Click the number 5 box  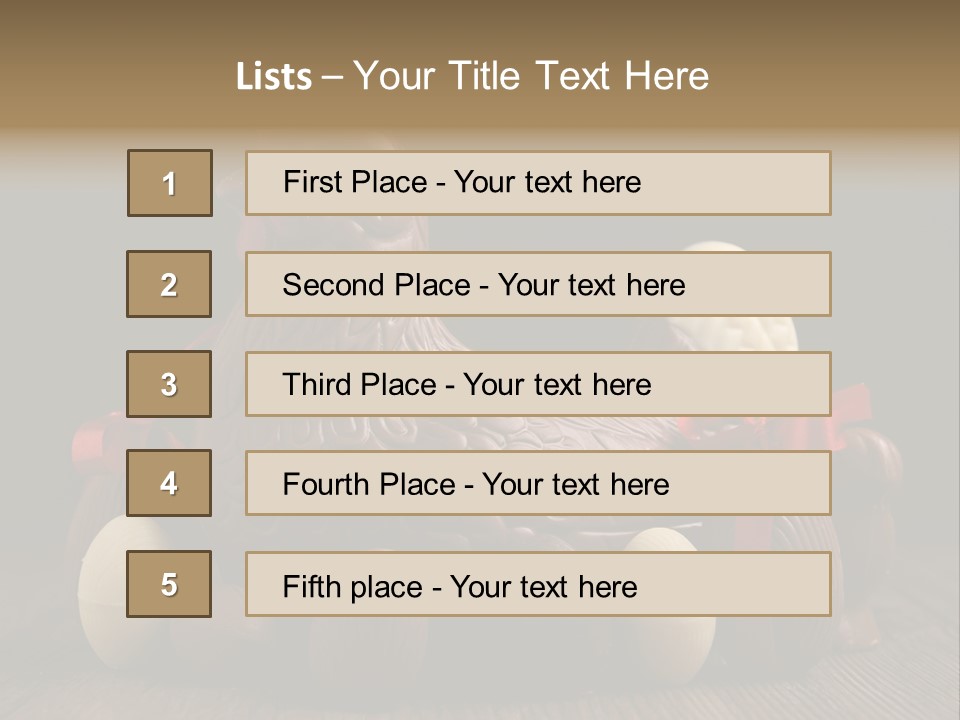coord(169,584)
